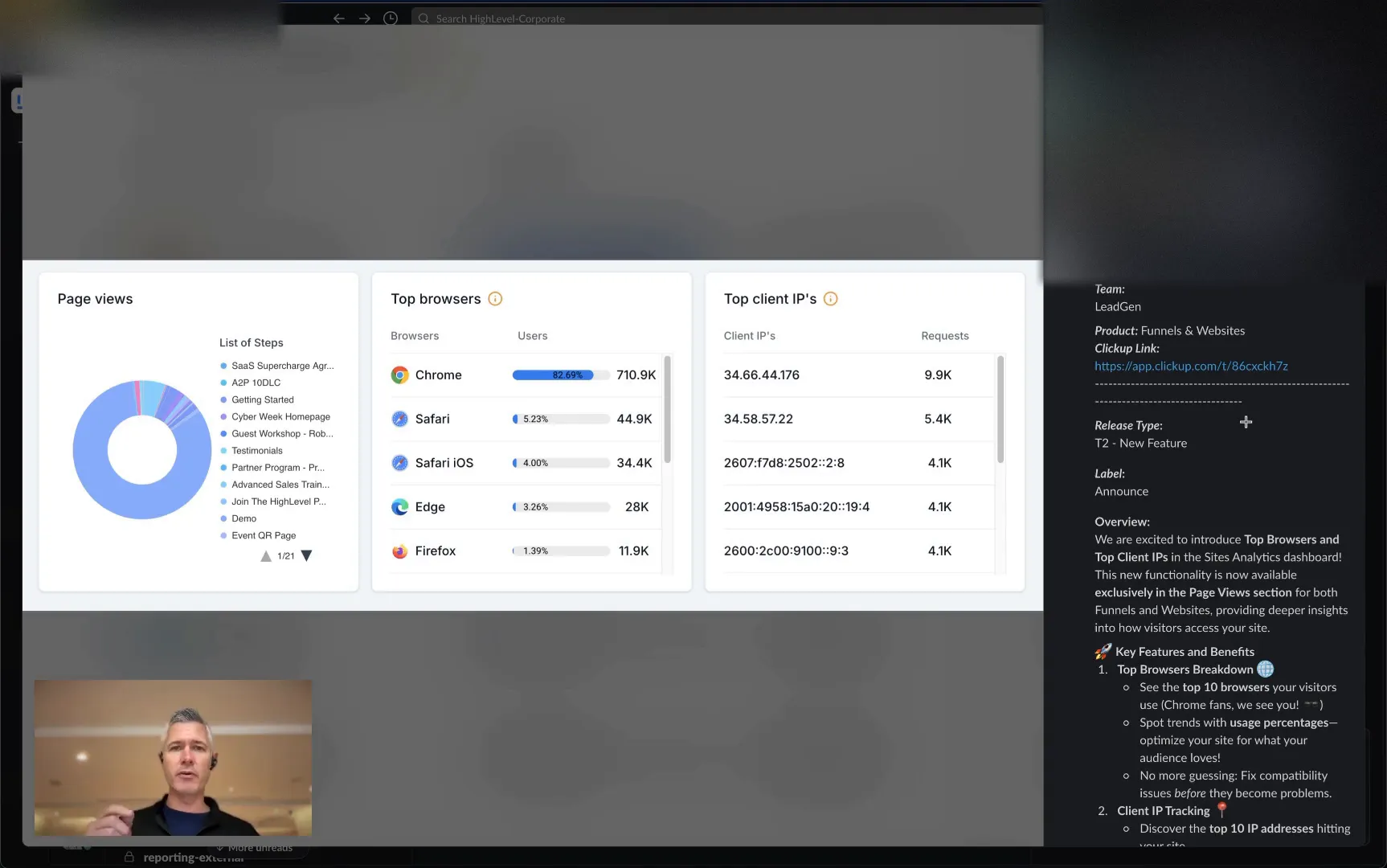The image size is (1387, 868).
Task: Select IP address 2607:f7d8:2502::2:8
Action: point(784,463)
